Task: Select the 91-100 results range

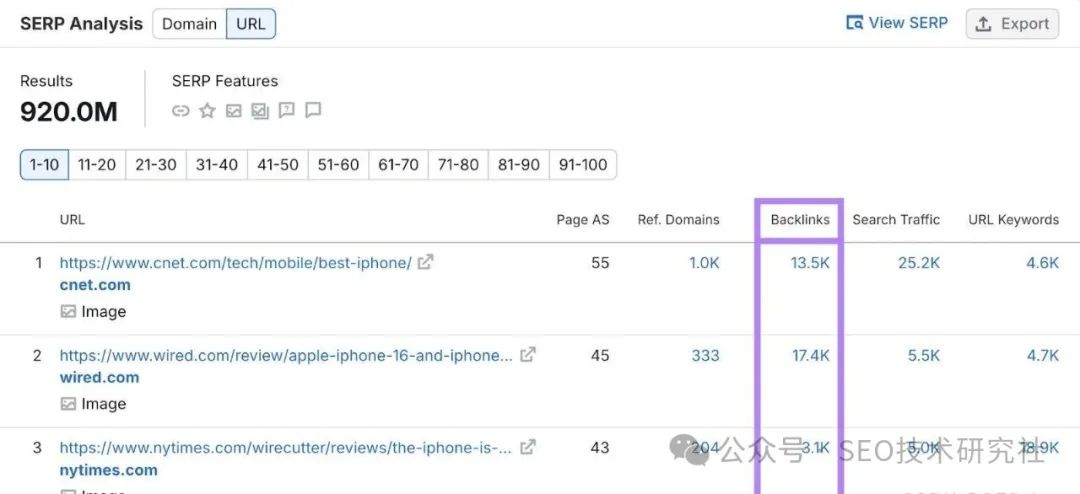Action: pos(582,165)
